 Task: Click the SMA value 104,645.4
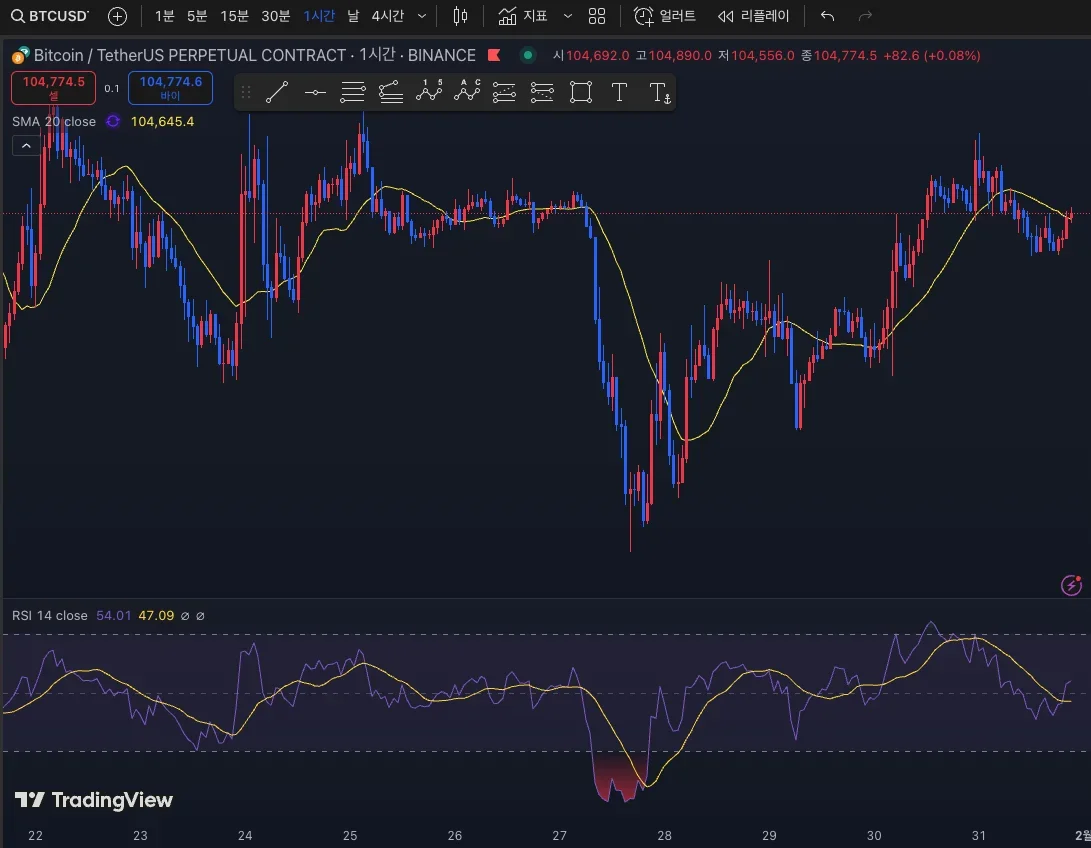coord(162,121)
